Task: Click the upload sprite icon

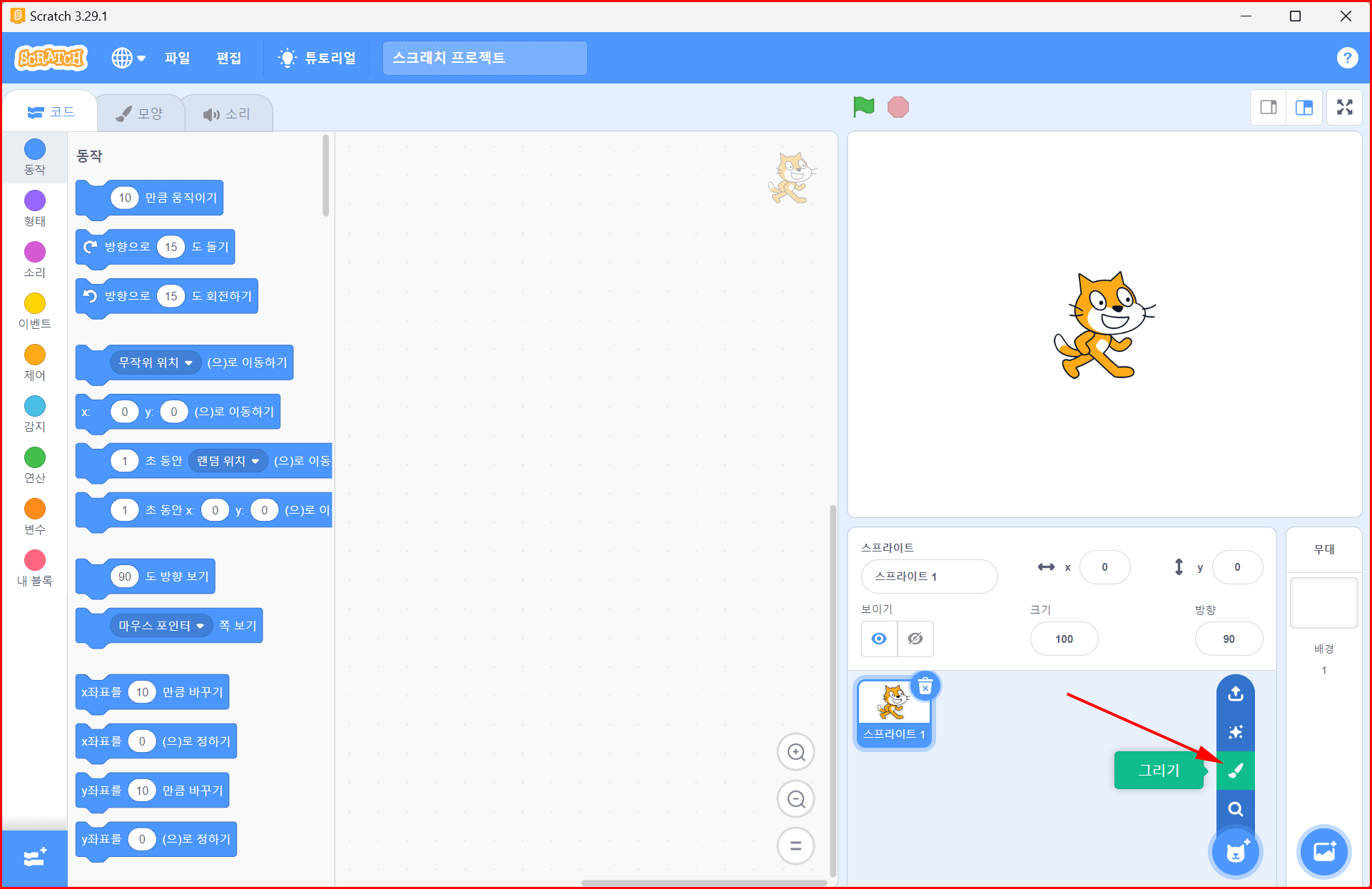Action: tap(1235, 694)
